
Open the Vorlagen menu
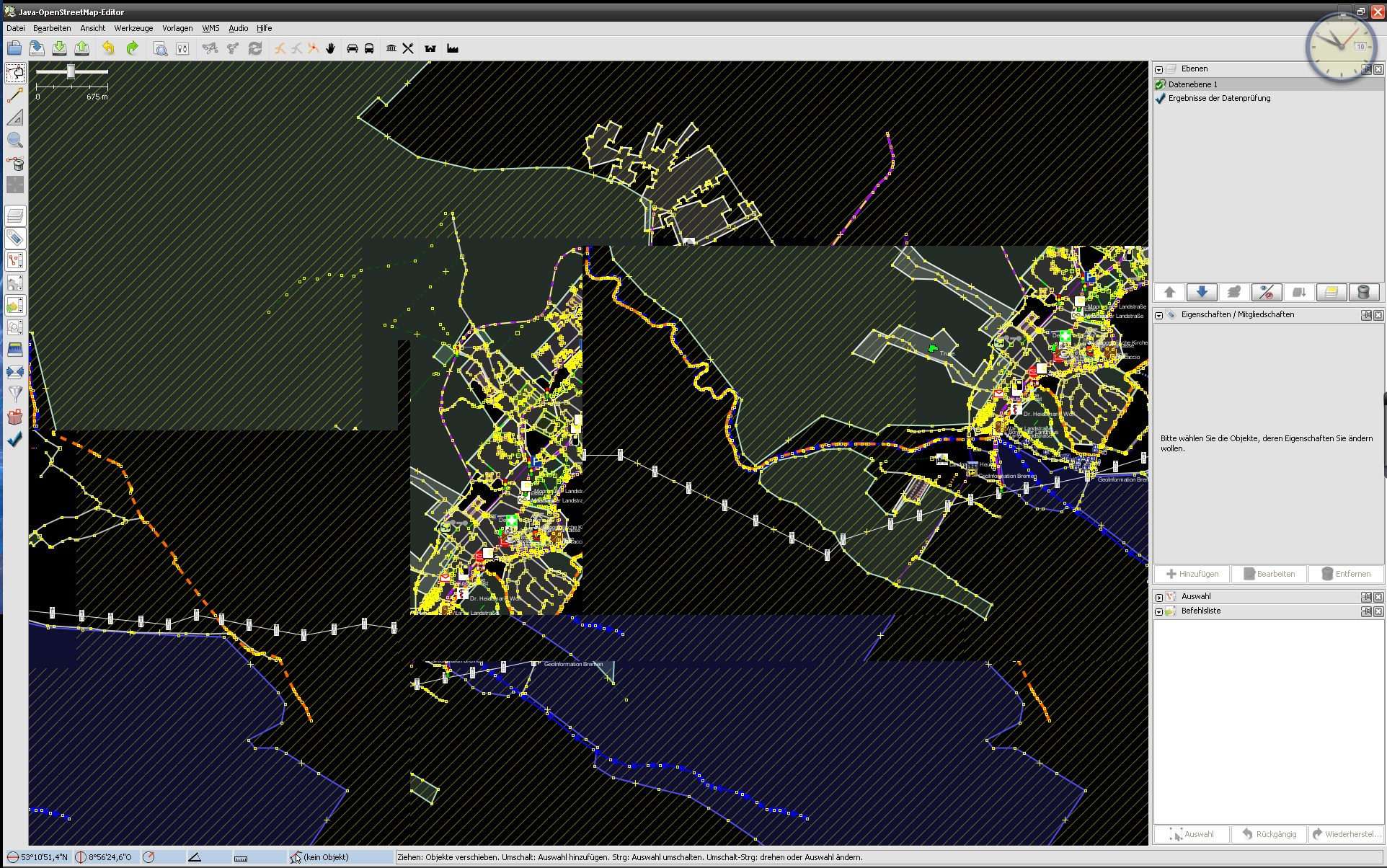[x=177, y=28]
